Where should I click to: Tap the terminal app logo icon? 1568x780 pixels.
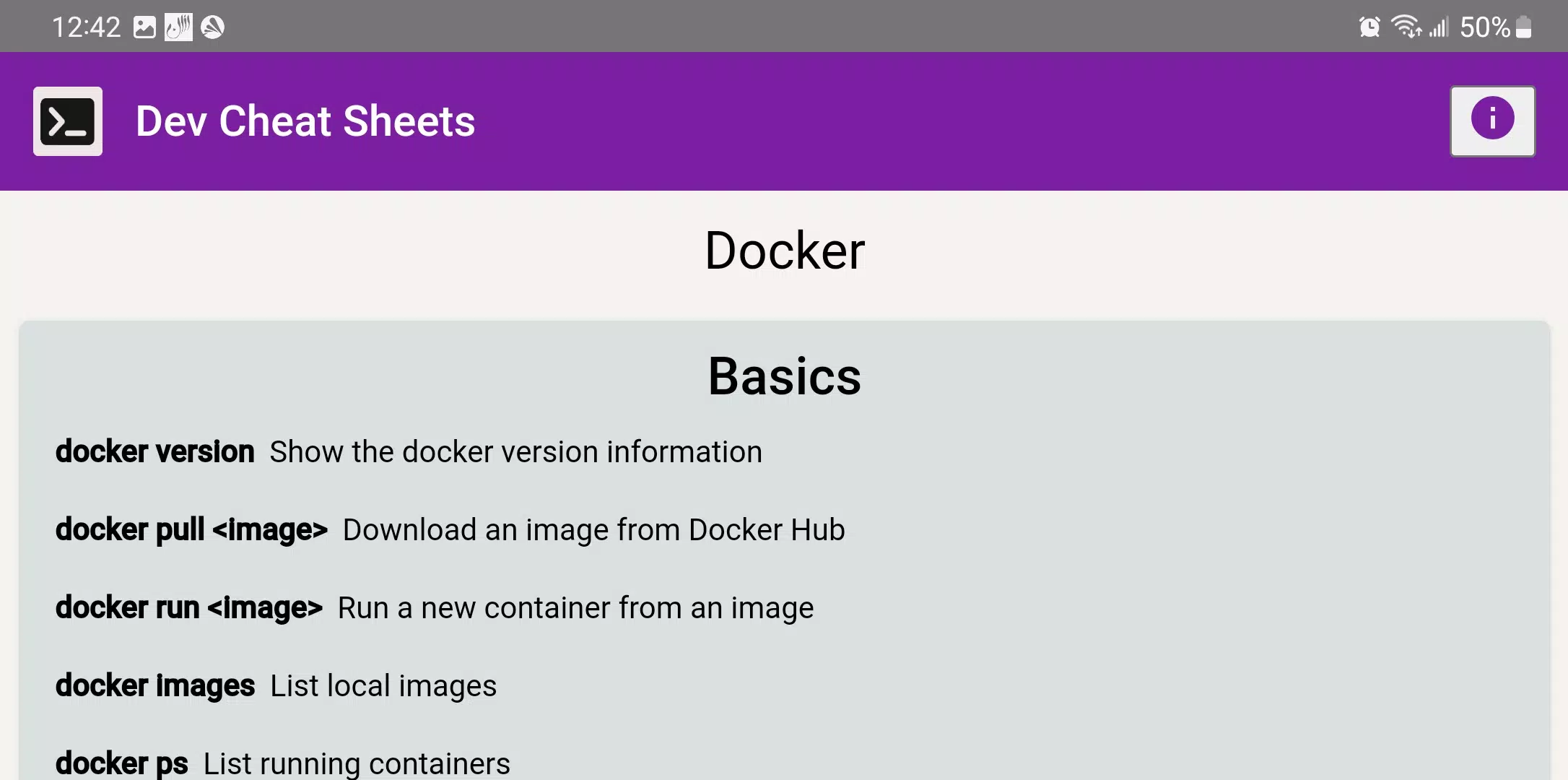(x=68, y=121)
